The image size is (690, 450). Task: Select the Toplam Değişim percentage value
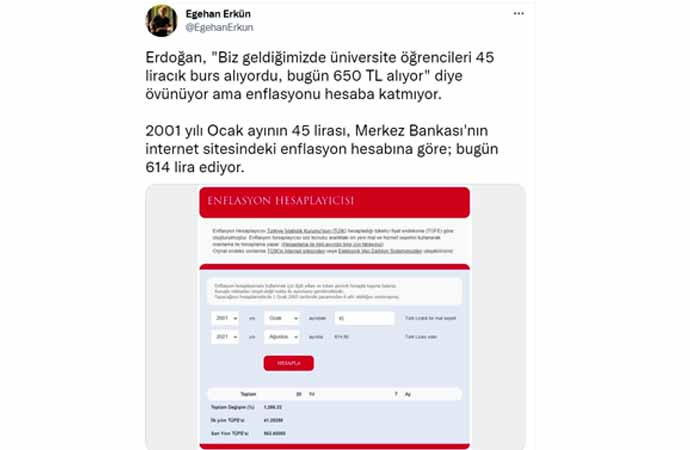[273, 407]
